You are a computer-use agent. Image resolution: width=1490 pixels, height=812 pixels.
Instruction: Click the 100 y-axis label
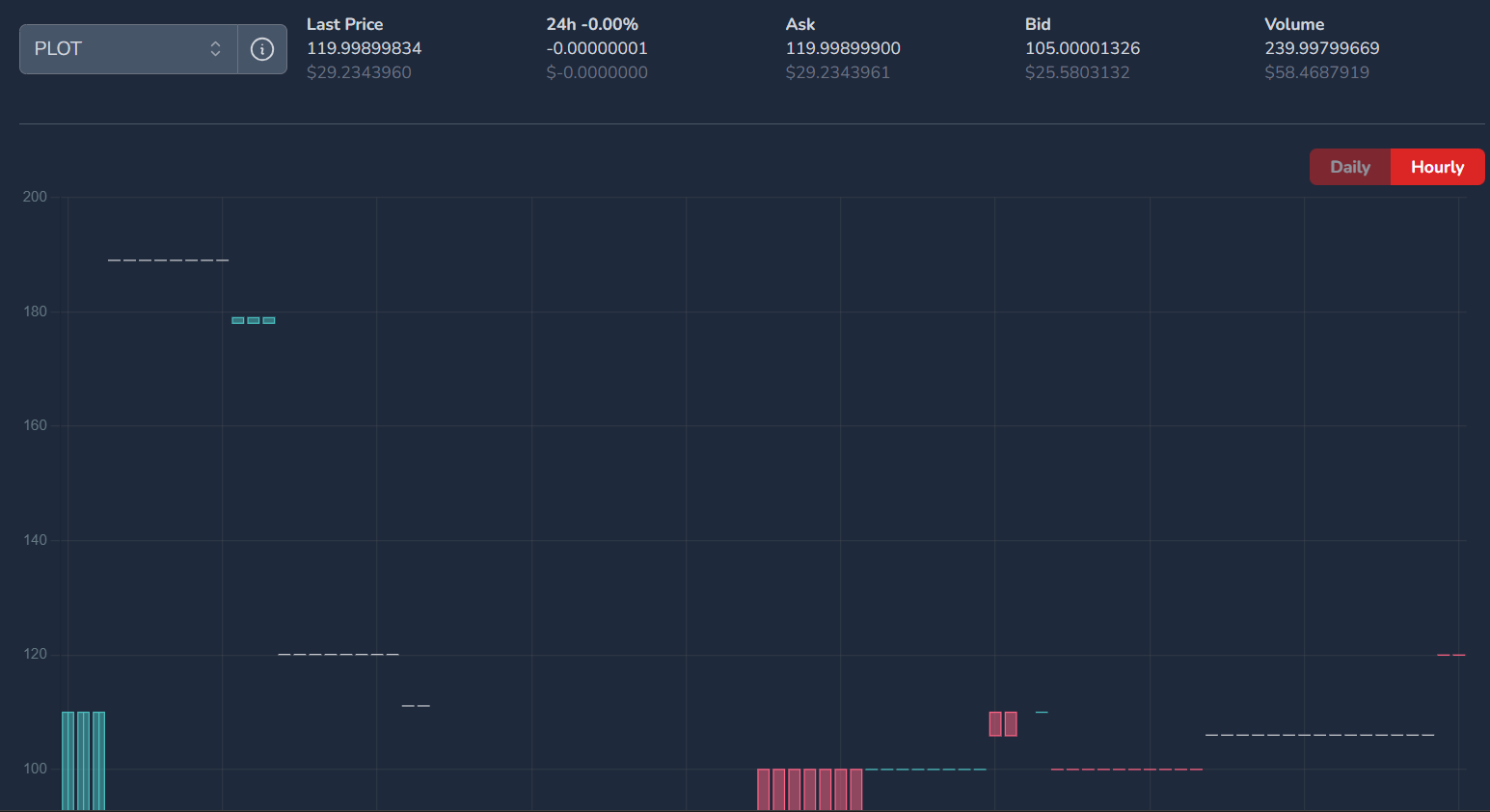[35, 769]
